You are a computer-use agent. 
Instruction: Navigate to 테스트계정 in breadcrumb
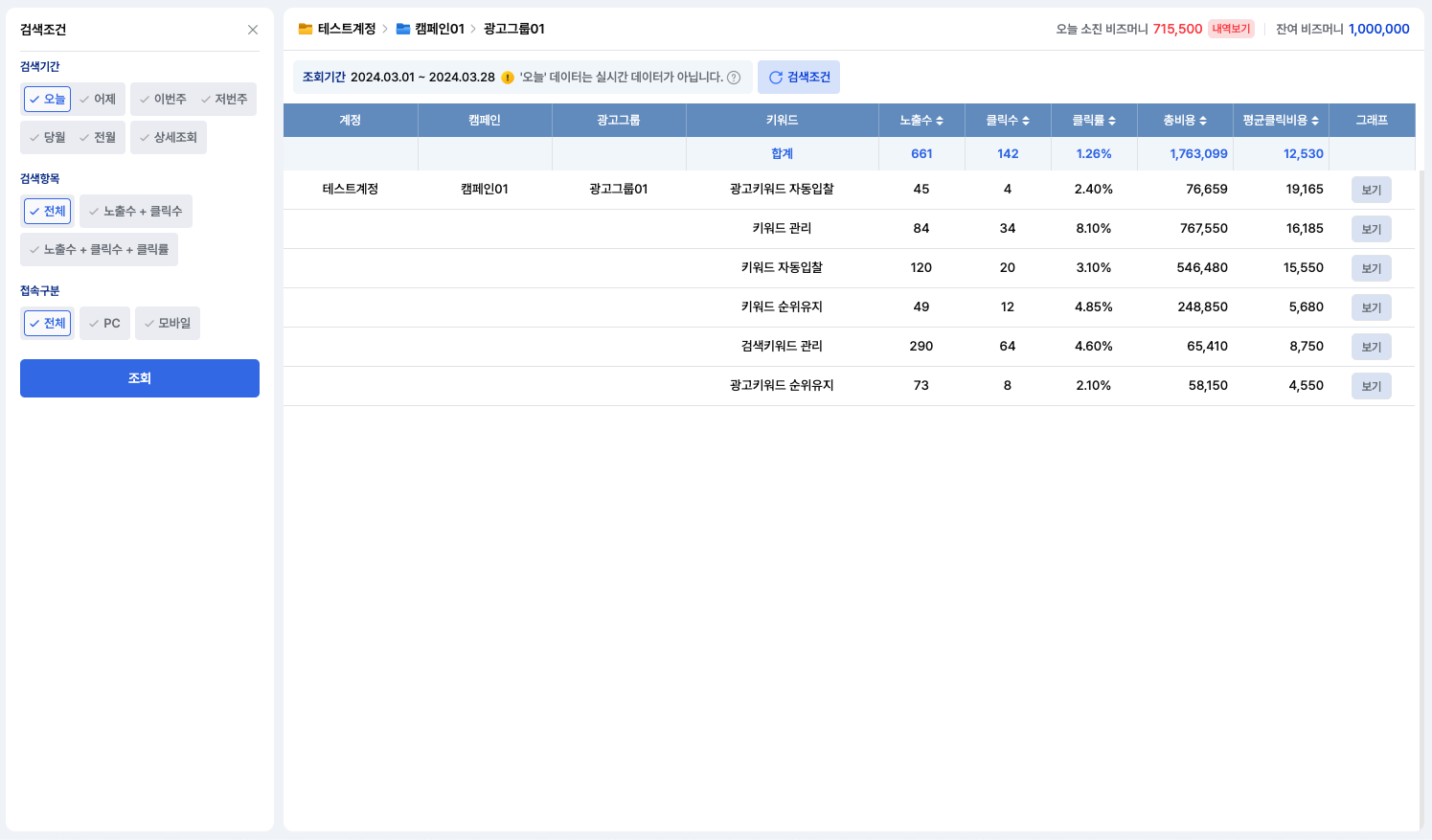click(347, 29)
